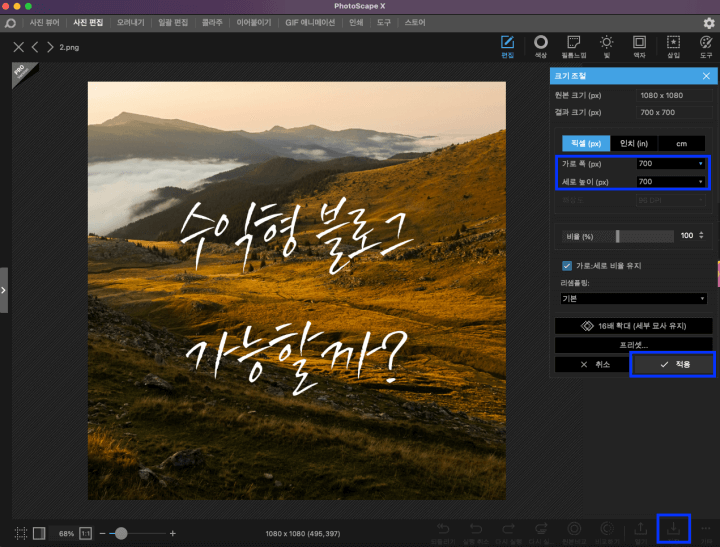Image resolution: width=720 pixels, height=547 pixels.
Task: Select the 편집 (Edit) tool icon
Action: point(507,46)
